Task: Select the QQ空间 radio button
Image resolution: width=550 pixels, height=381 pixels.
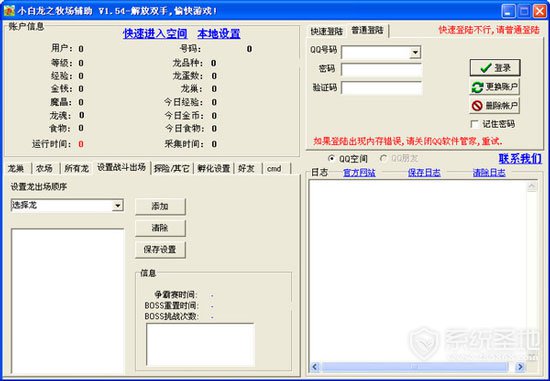Action: point(331,159)
